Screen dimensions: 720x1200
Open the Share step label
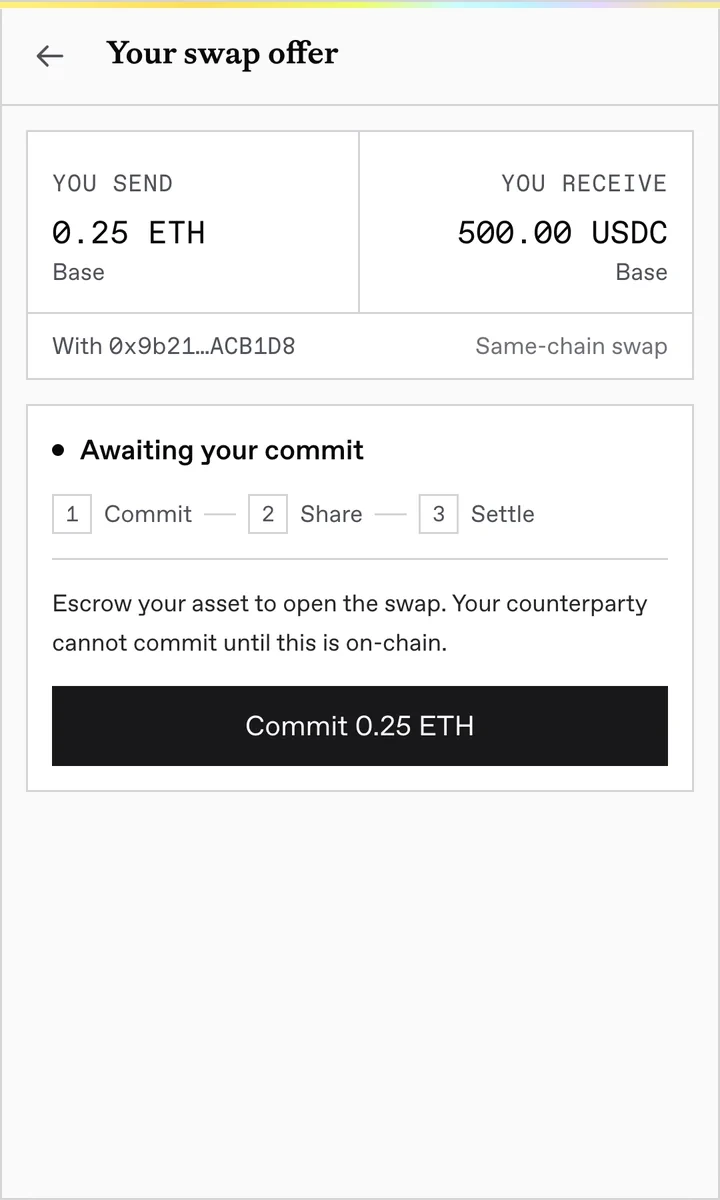click(331, 514)
